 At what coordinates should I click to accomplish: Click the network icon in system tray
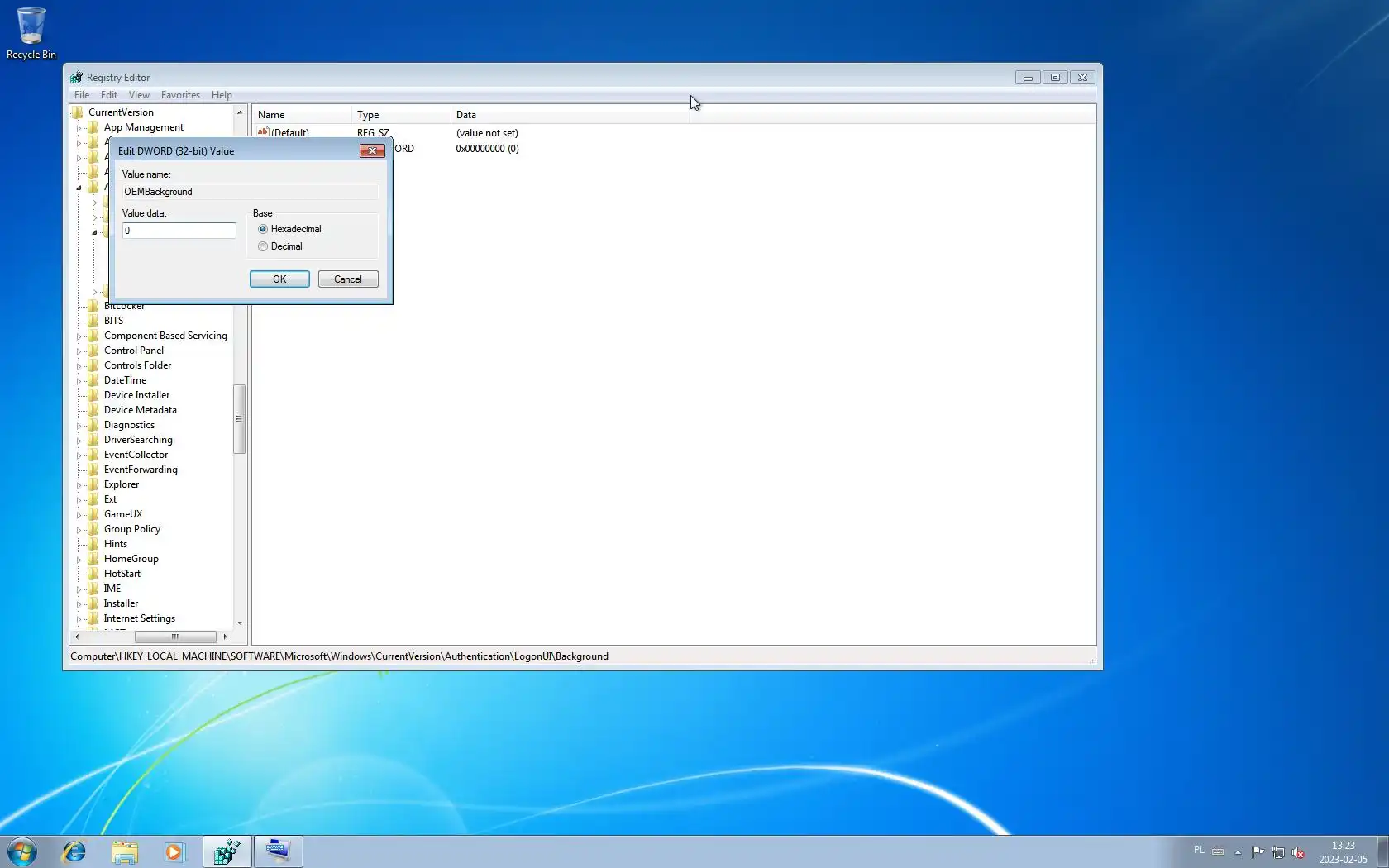[1278, 851]
